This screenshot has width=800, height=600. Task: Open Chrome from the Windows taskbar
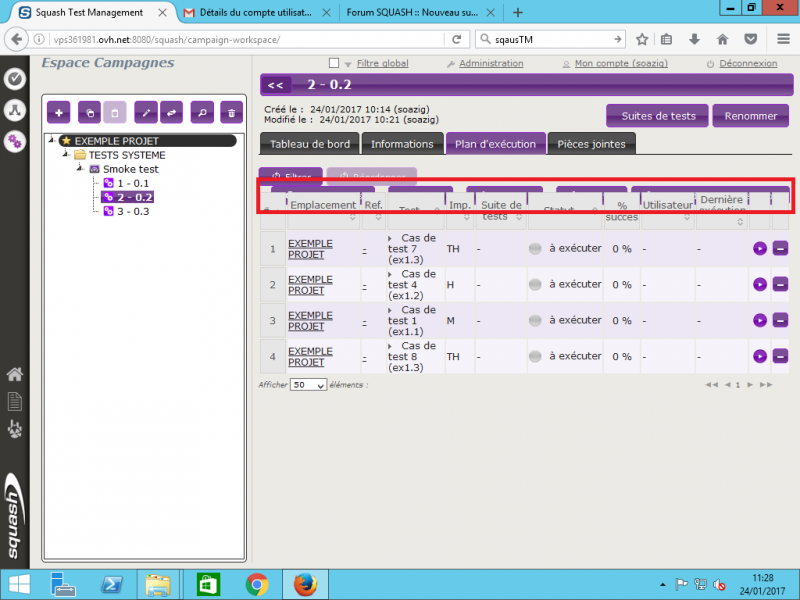pos(257,585)
